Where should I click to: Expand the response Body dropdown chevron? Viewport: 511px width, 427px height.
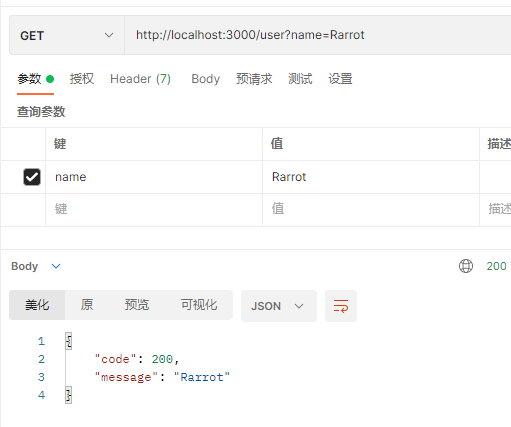(56, 266)
